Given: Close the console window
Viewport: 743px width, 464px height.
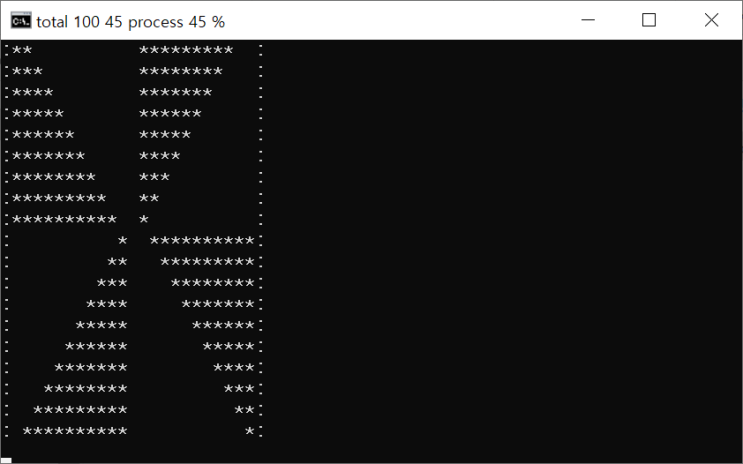Looking at the screenshot, I should tap(711, 20).
